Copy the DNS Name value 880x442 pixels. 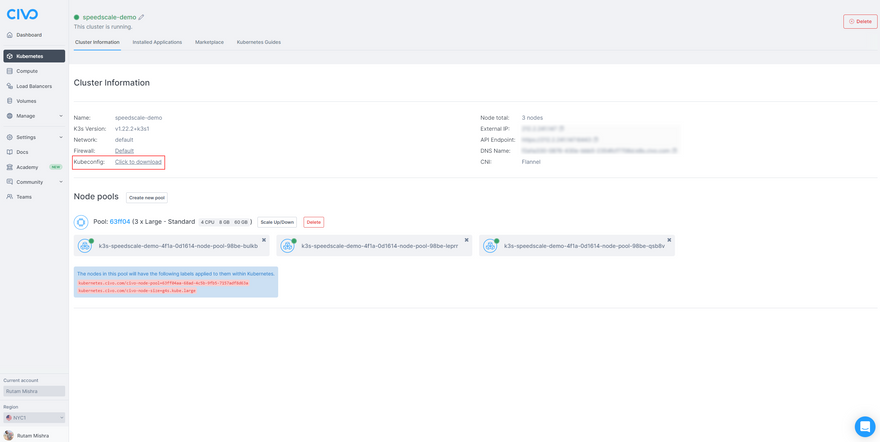(673, 151)
